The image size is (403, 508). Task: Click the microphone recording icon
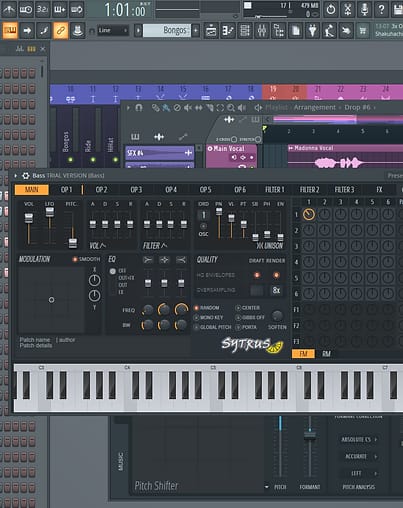click(x=365, y=9)
